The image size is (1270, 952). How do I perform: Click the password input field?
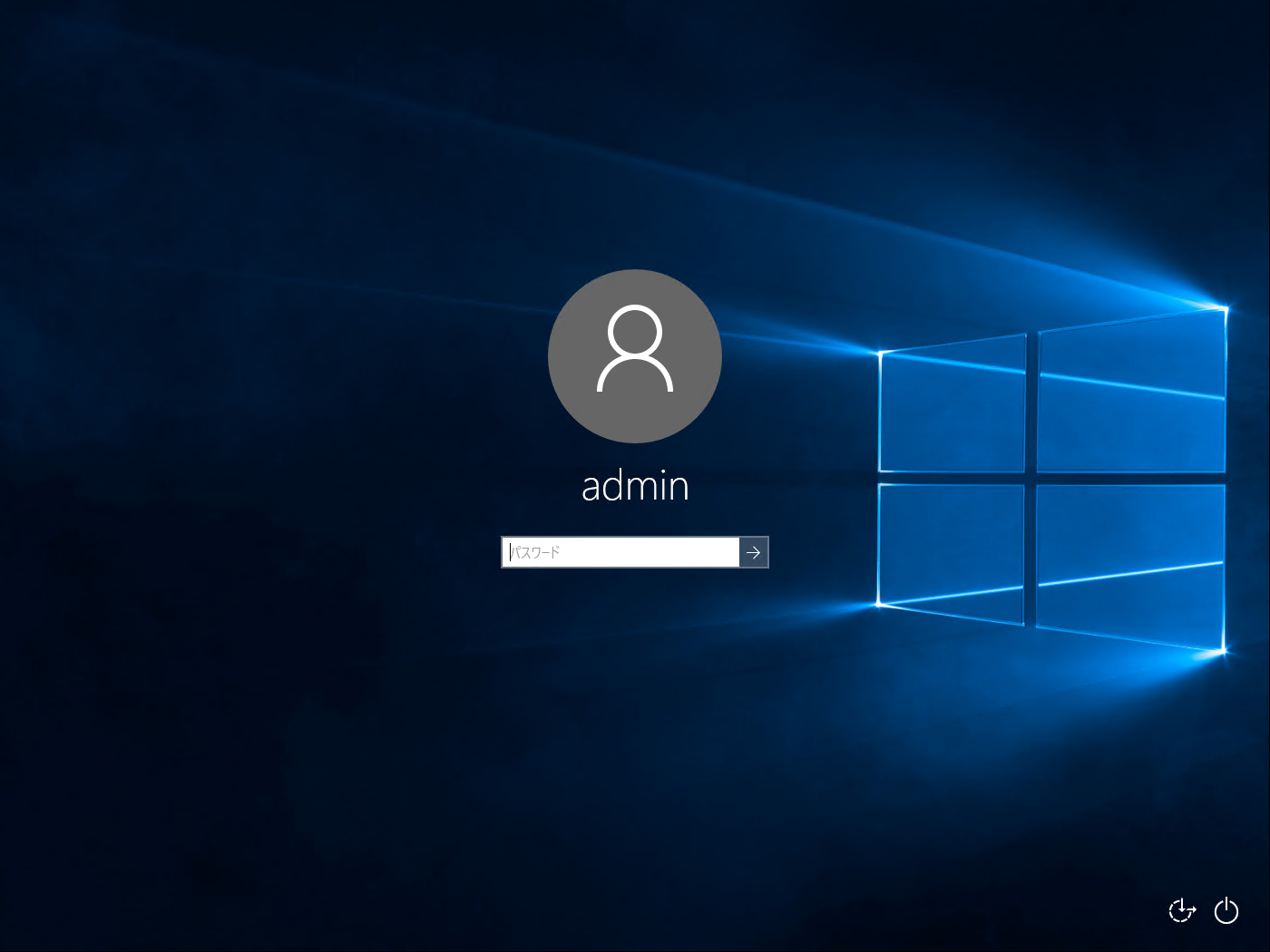click(620, 552)
